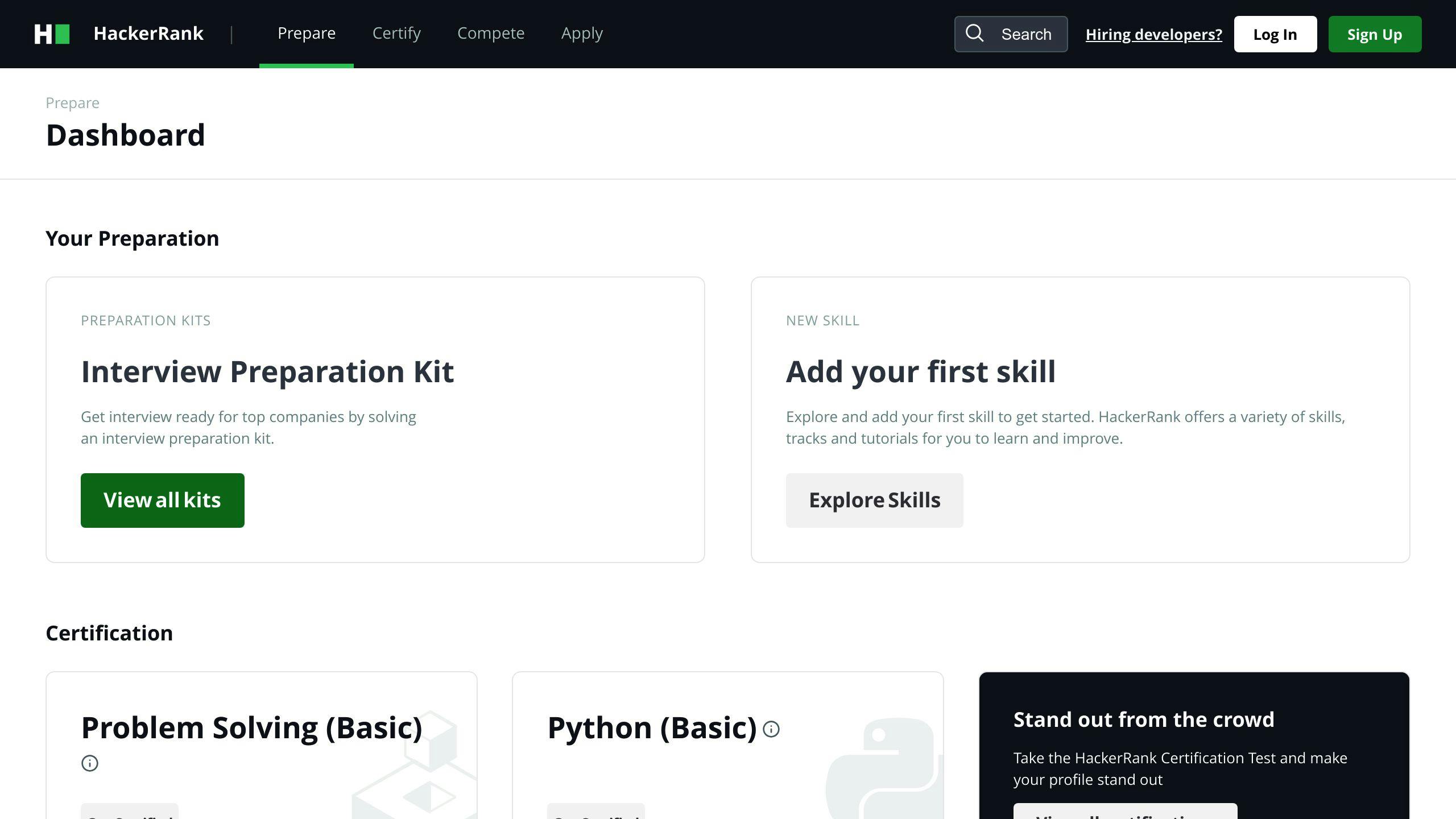The height and width of the screenshot is (819, 1456).
Task: Open search using the magnifier icon
Action: tap(975, 34)
